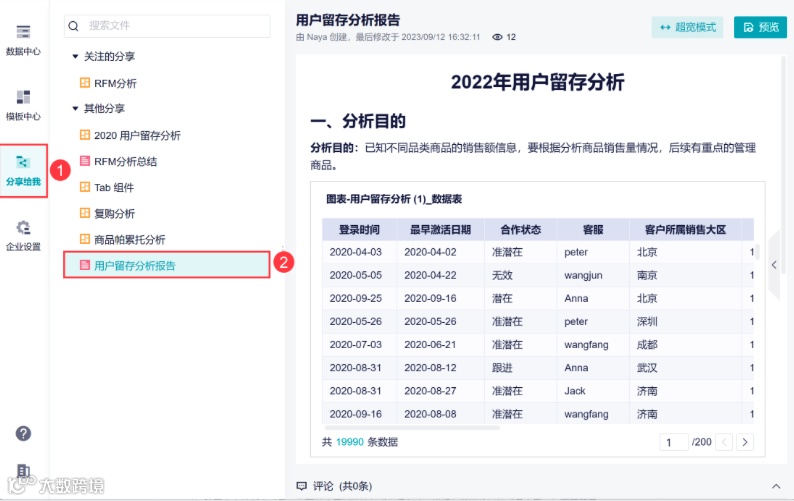Click the 图表-用户留存分析 (1)_数据表 title

pyautogui.click(x=394, y=199)
